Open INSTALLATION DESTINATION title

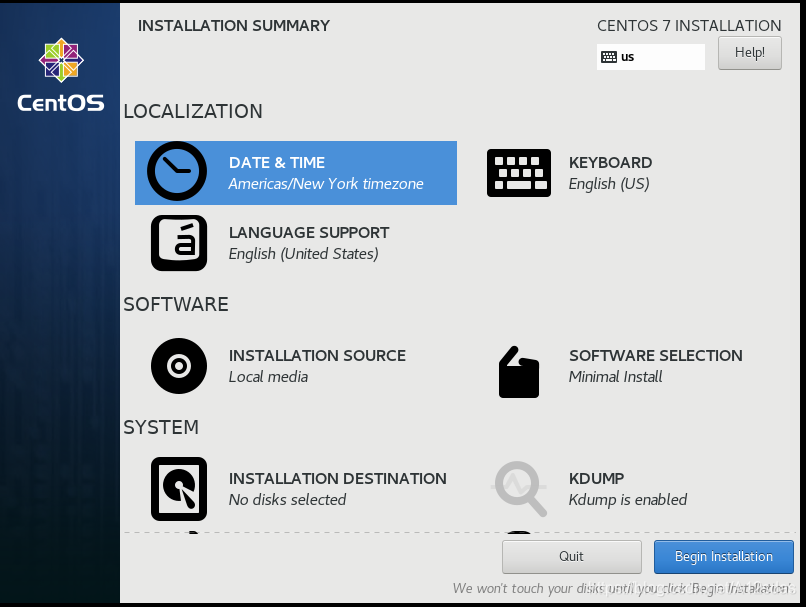(338, 479)
